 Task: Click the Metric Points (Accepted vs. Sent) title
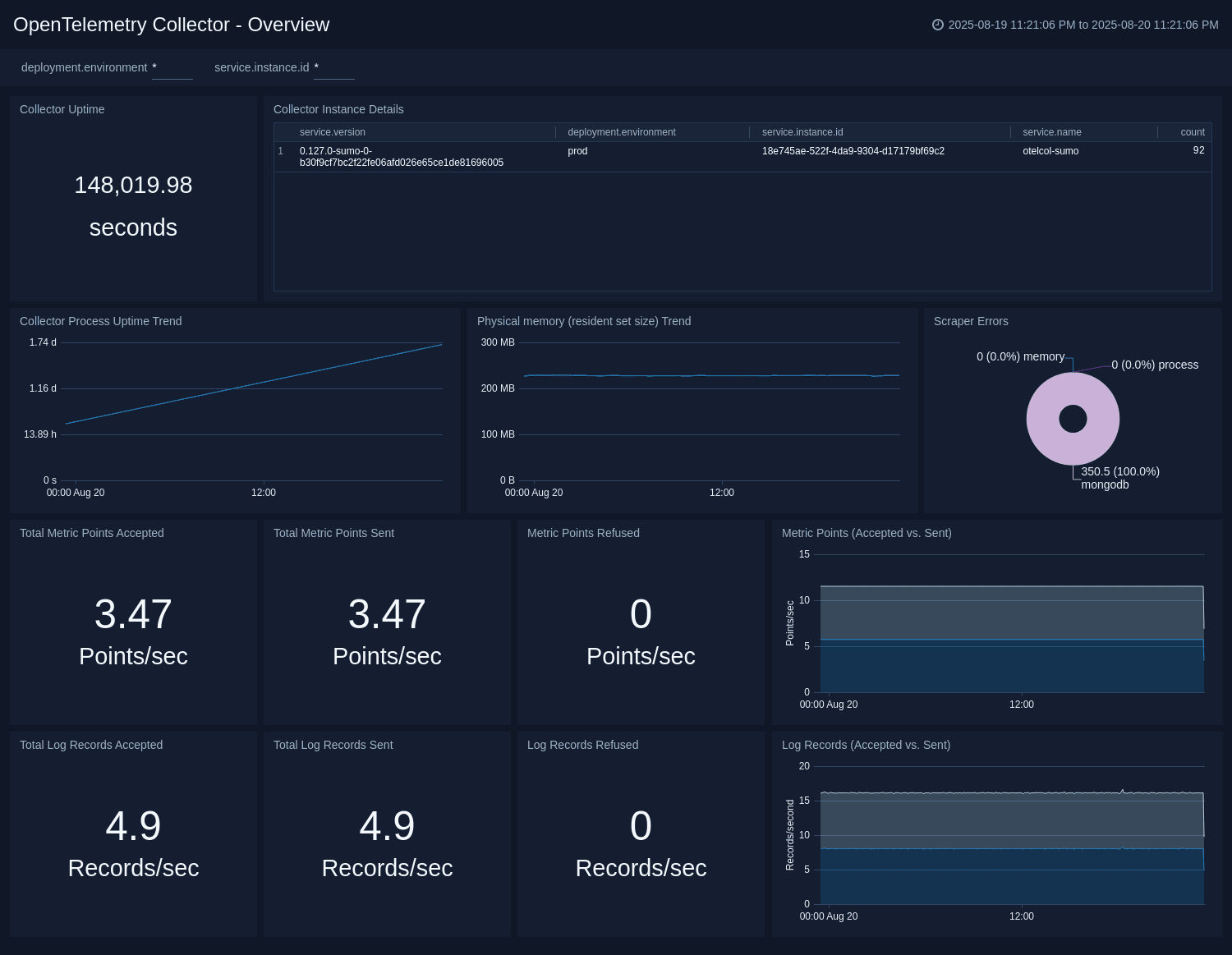866,533
